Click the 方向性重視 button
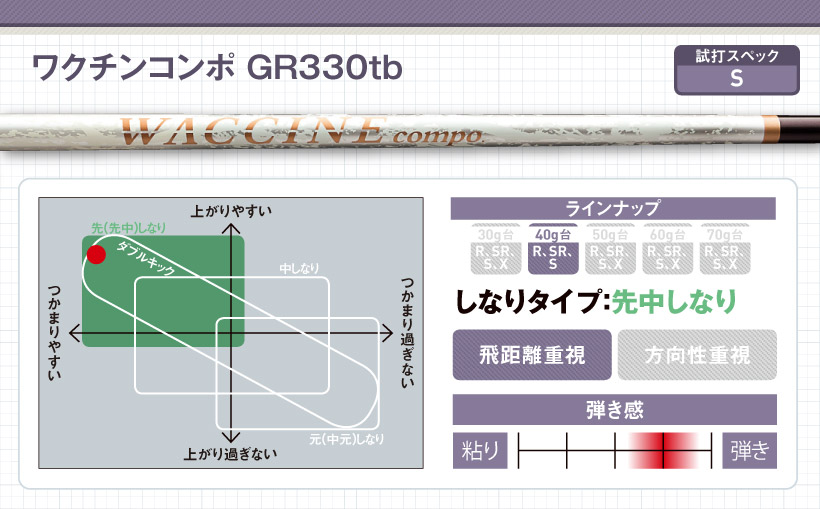Viewport: 820px width, 509px height. 697,355
